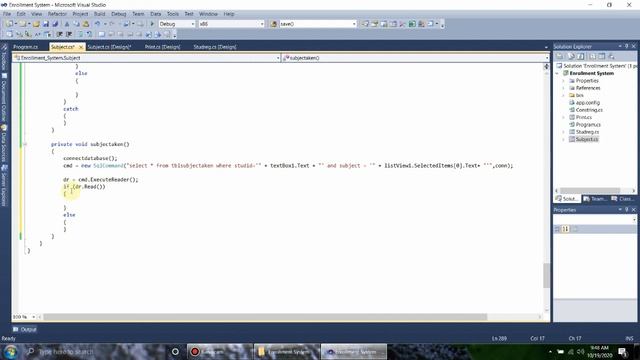Open the Debug menu
This screenshot has width=640, height=360.
[x=119, y=14]
